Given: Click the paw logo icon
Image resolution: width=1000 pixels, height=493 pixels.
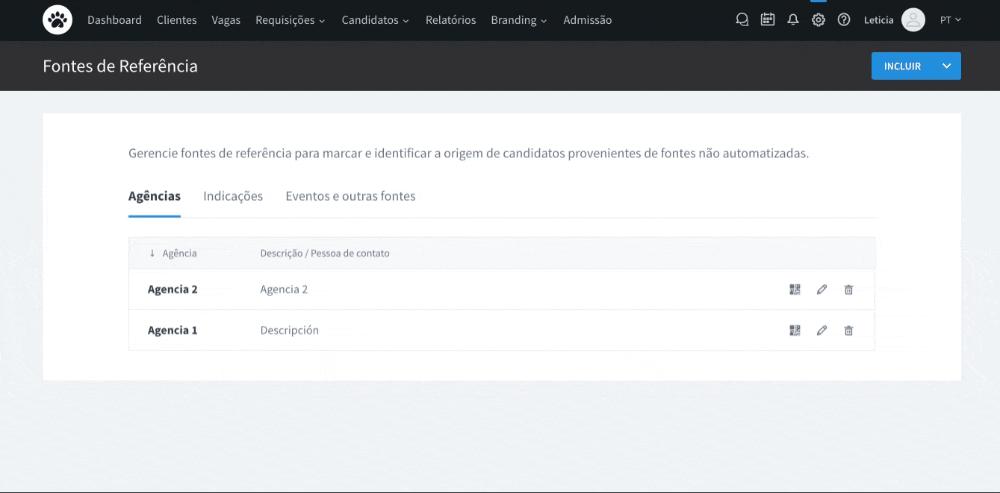Looking at the screenshot, I should pyautogui.click(x=57, y=20).
